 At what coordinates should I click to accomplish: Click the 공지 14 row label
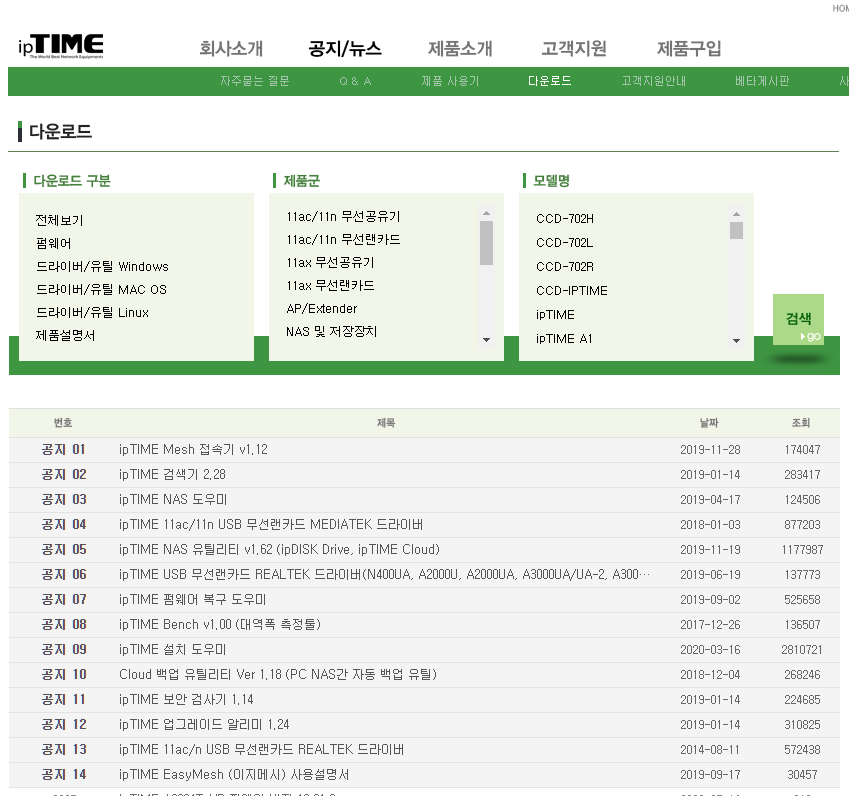64,774
